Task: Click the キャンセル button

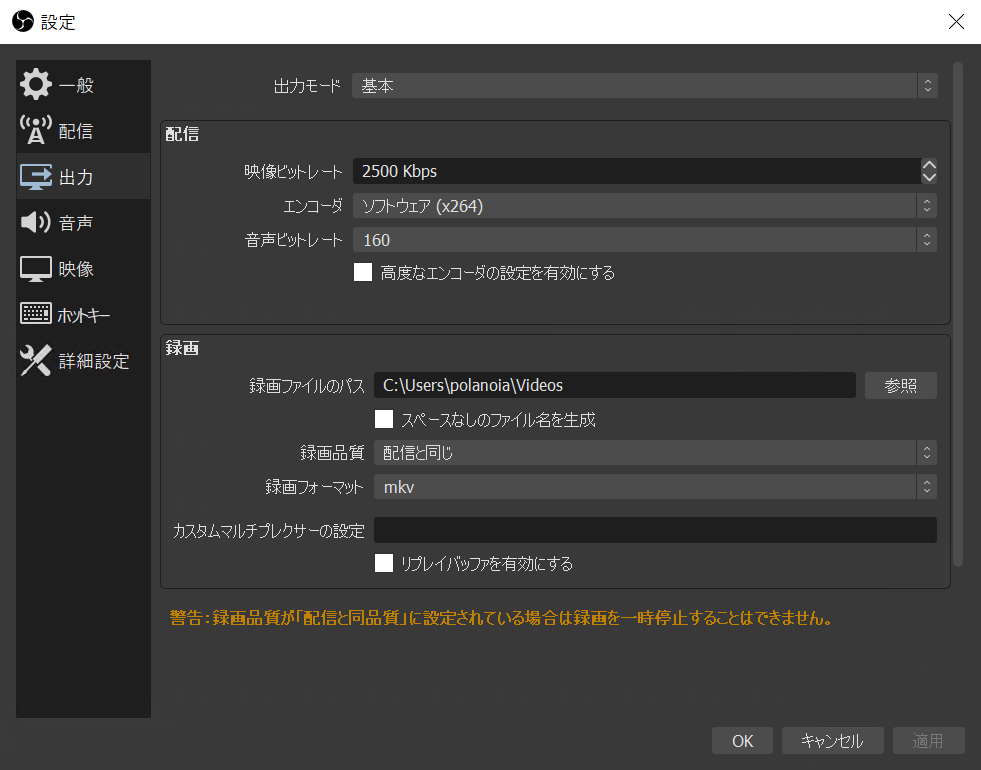Action: (x=832, y=741)
